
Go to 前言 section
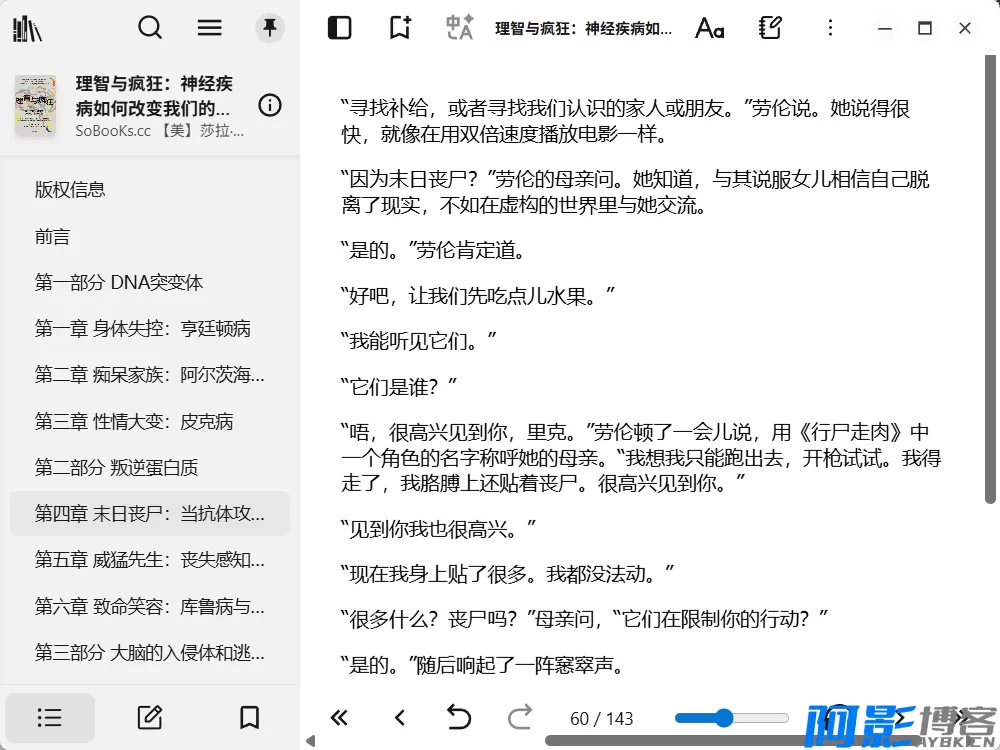click(x=53, y=237)
